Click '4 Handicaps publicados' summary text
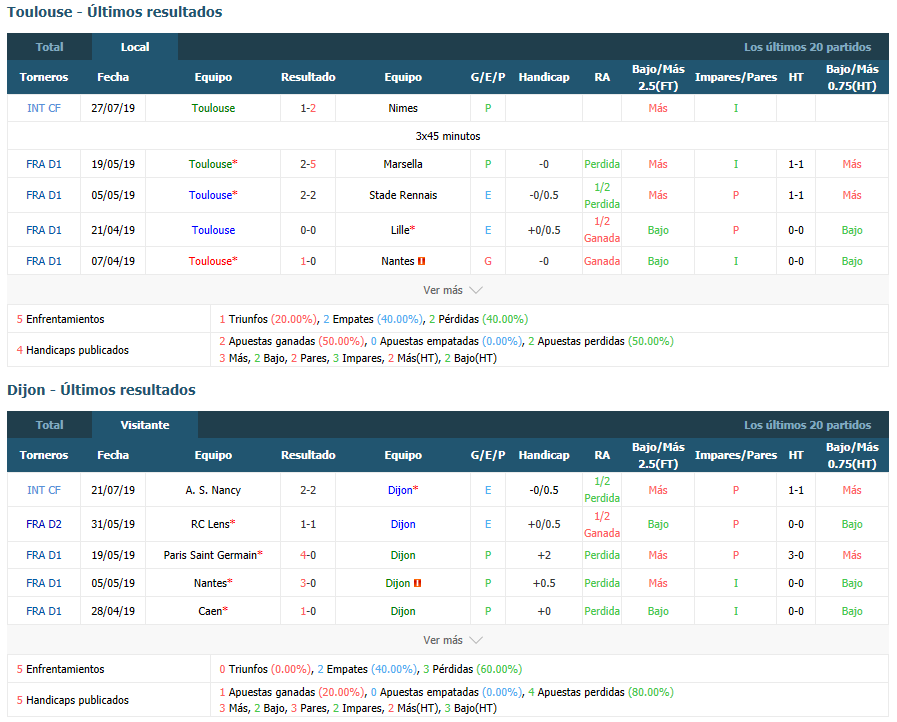 tap(73, 350)
